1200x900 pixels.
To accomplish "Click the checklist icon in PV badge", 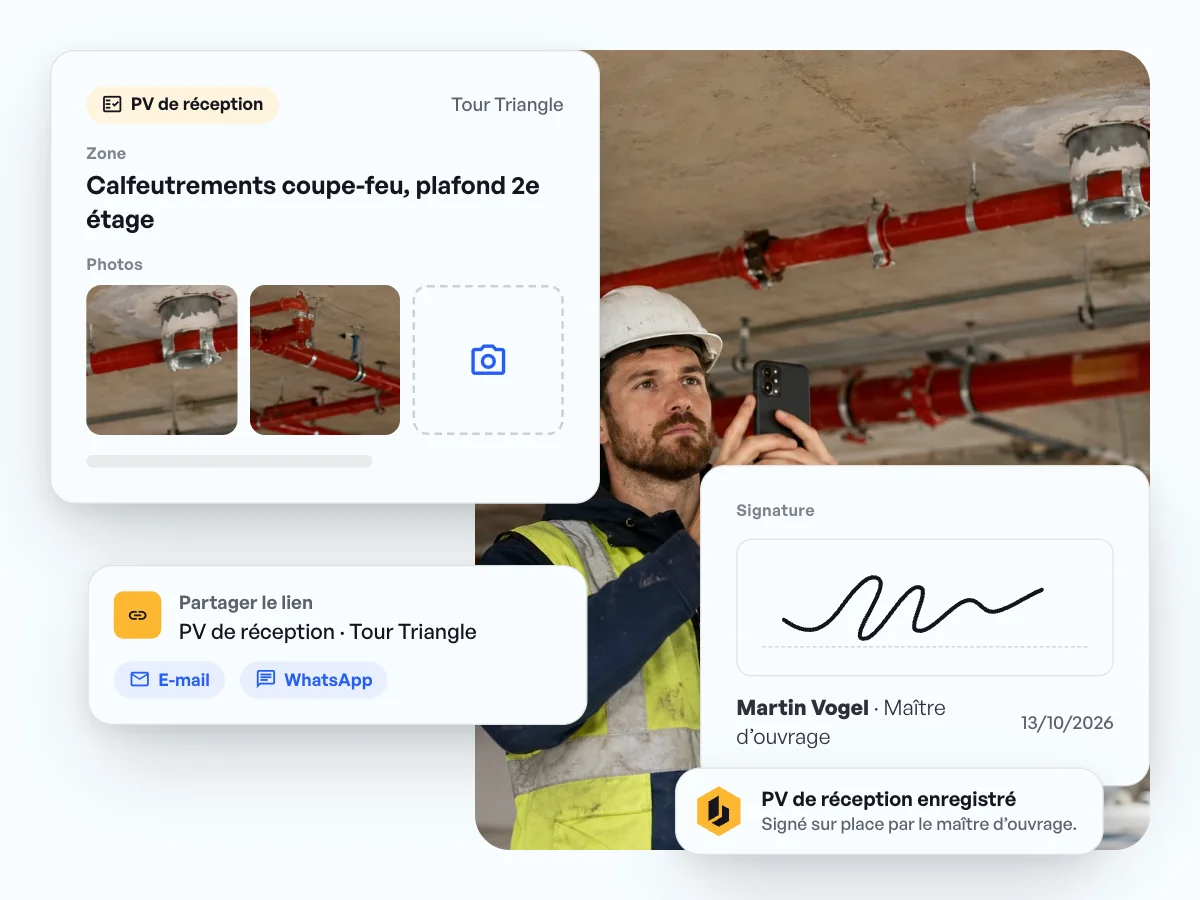I will click(x=113, y=104).
